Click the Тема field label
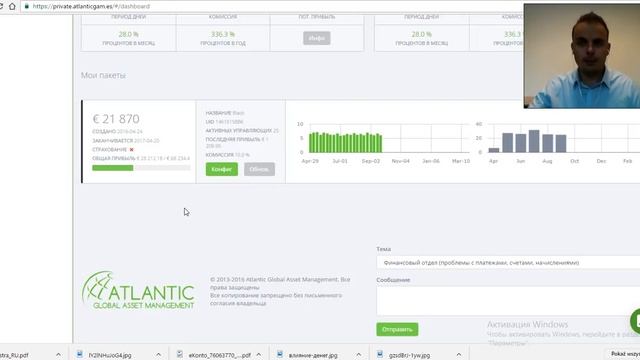640x360 pixels. [384, 249]
